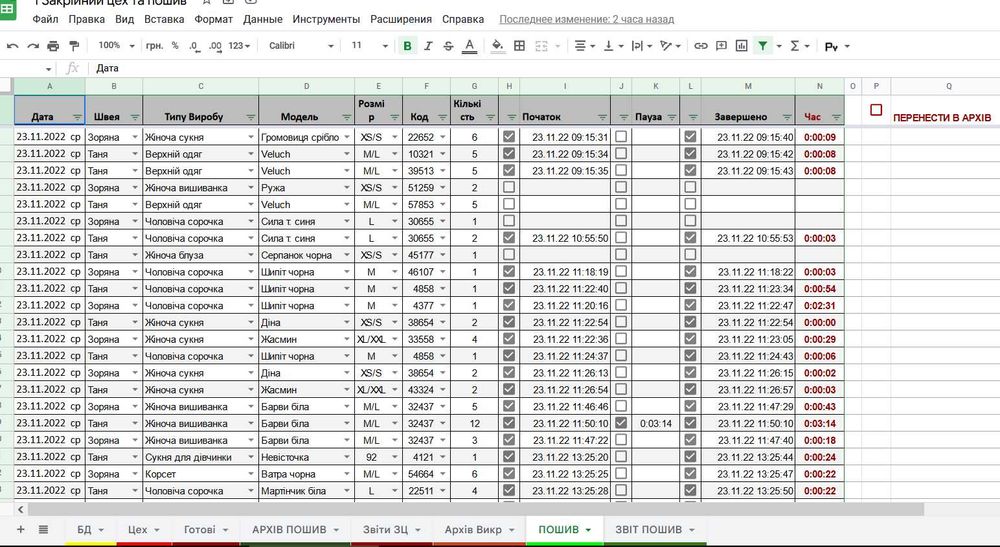
Task: Toggle the filter tool
Action: pyautogui.click(x=763, y=46)
